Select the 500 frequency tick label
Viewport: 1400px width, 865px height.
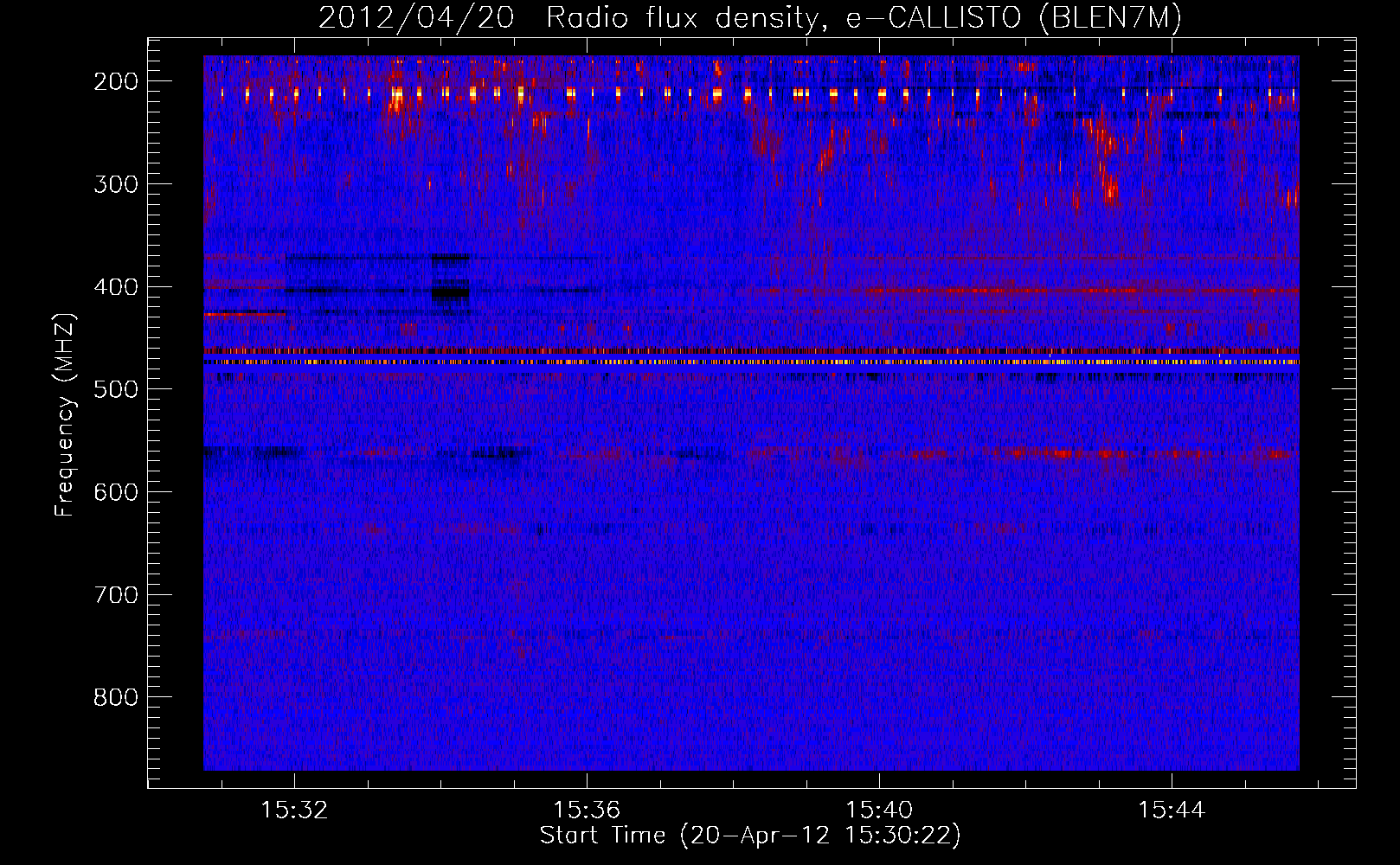tap(116, 389)
